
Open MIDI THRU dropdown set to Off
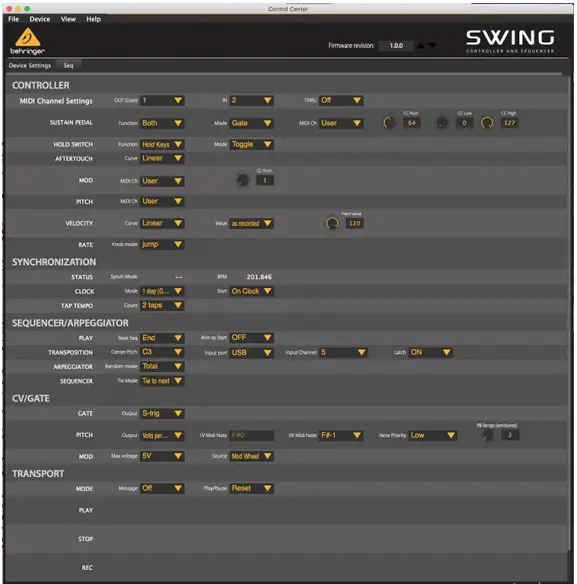coord(341,100)
